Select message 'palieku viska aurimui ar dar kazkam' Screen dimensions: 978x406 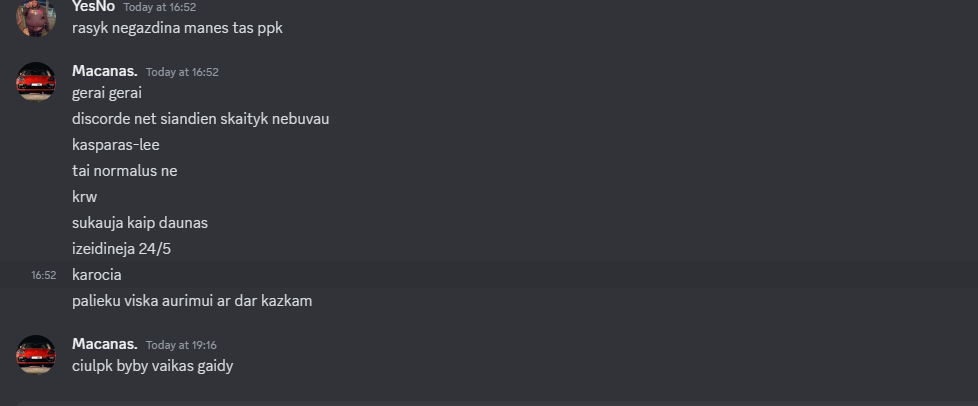pyautogui.click(x=192, y=301)
